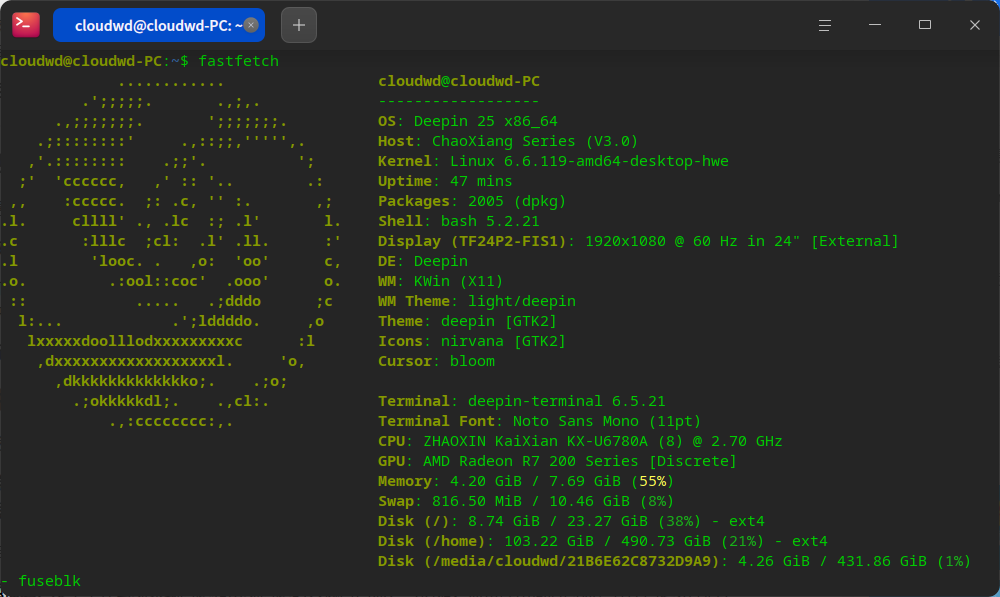Click the Disk (/media/cloudwd/...) line

tap(674, 561)
